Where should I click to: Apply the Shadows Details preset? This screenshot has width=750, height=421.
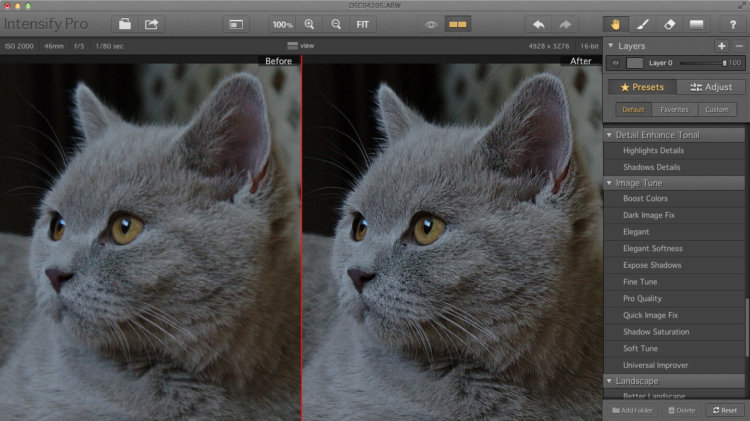(674, 167)
